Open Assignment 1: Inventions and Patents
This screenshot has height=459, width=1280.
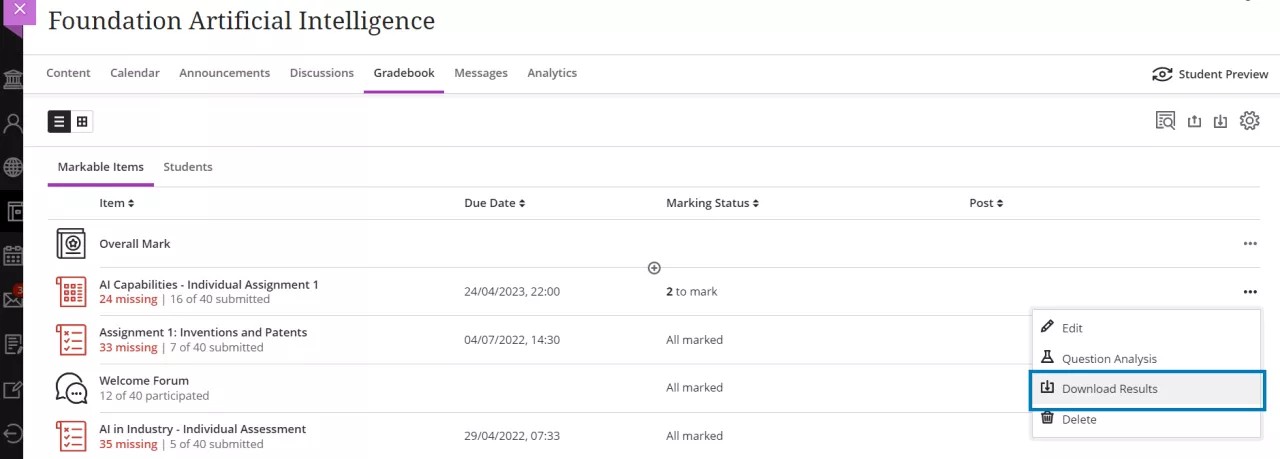pyautogui.click(x=203, y=333)
